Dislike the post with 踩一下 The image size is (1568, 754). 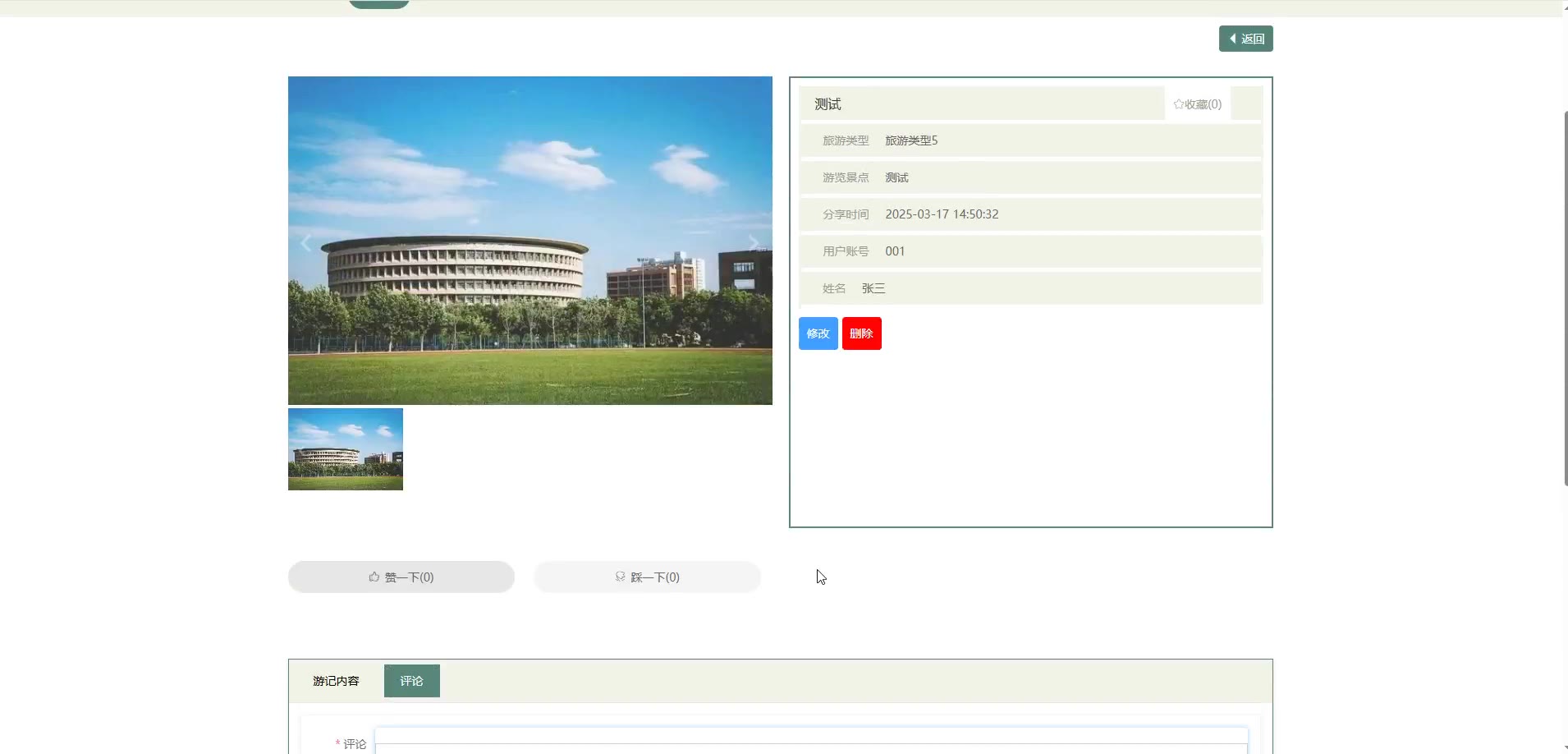(x=647, y=577)
